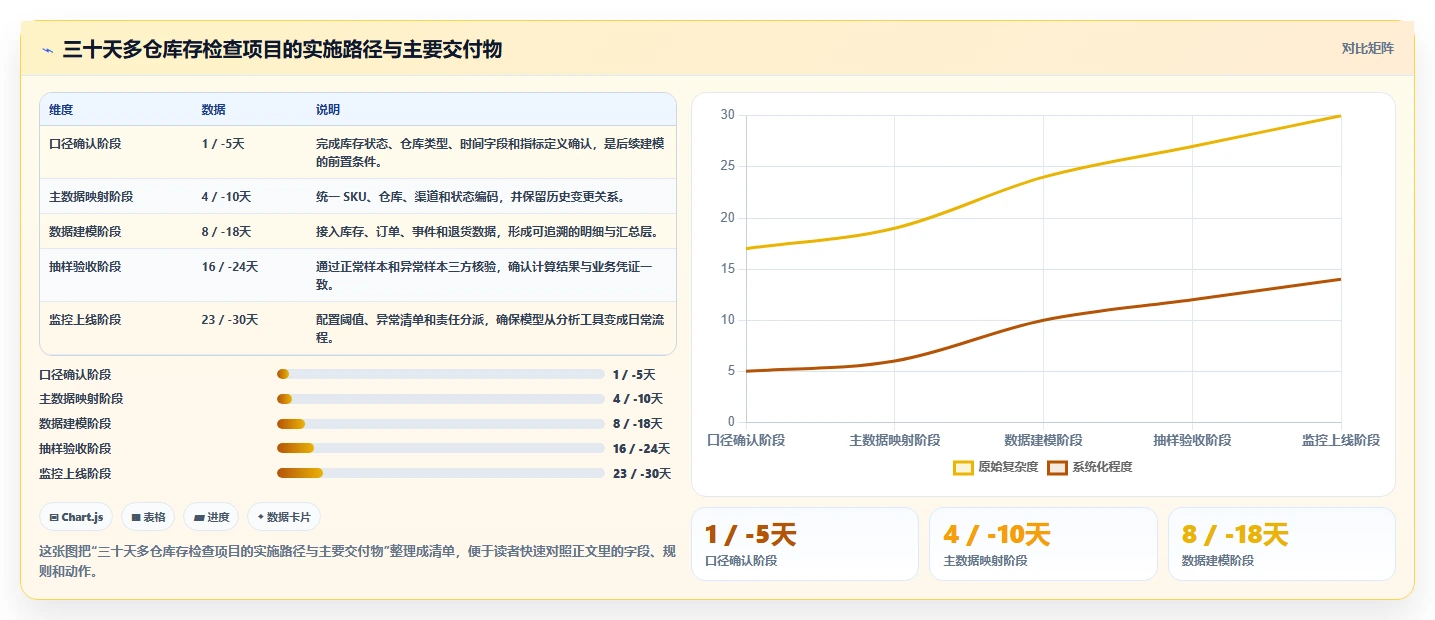The height and width of the screenshot is (620, 1435).
Task: Toggle the 原始复杂度 legend swatch
Action: coord(963,467)
